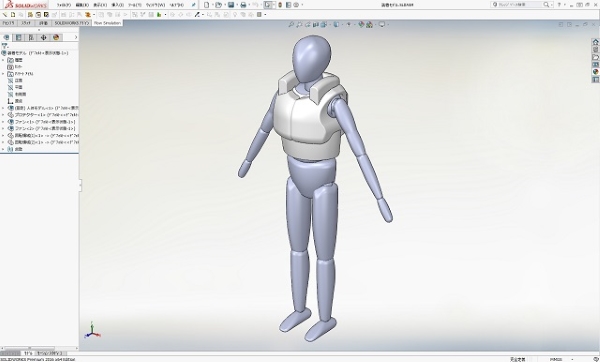Click the New document icon
This screenshot has width=600, height=362.
coord(207,5)
